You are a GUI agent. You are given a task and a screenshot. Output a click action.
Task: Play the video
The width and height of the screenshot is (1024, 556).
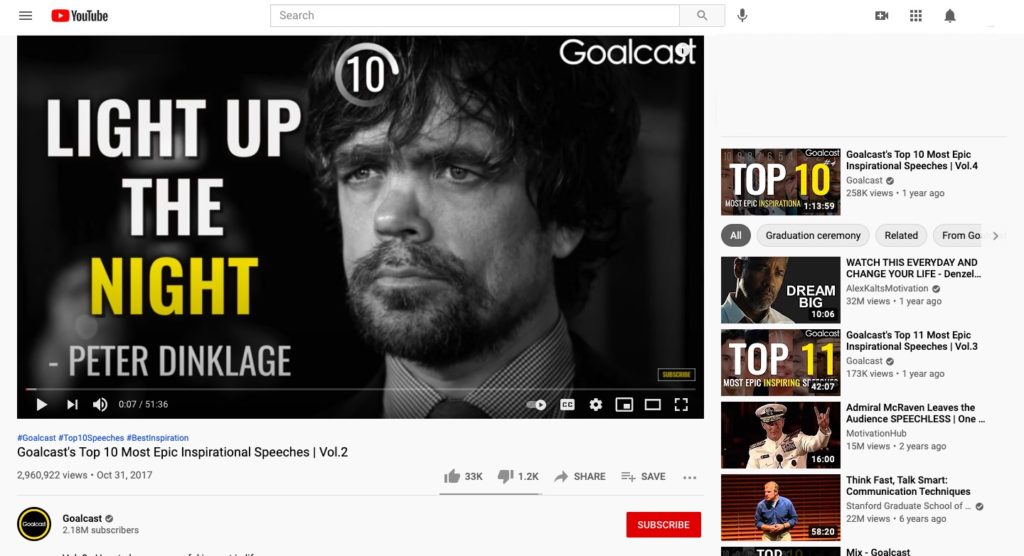[x=41, y=404]
